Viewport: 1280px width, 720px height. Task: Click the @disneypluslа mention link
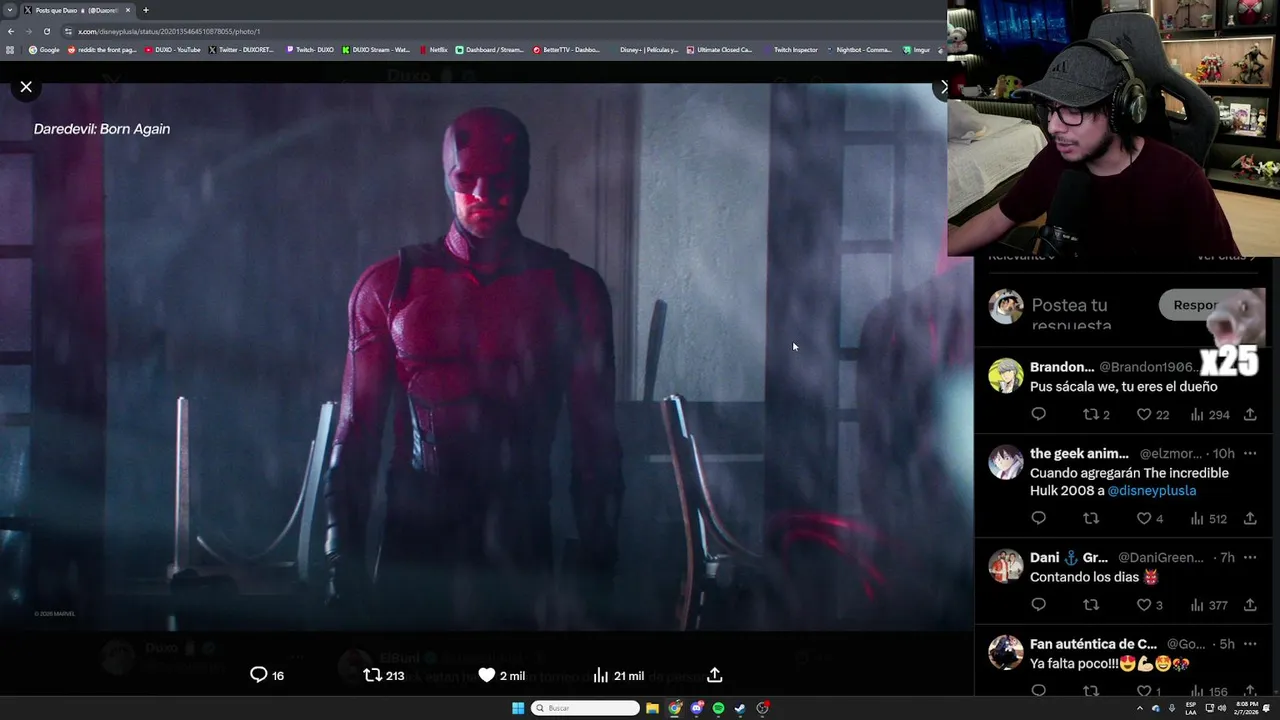click(1151, 491)
